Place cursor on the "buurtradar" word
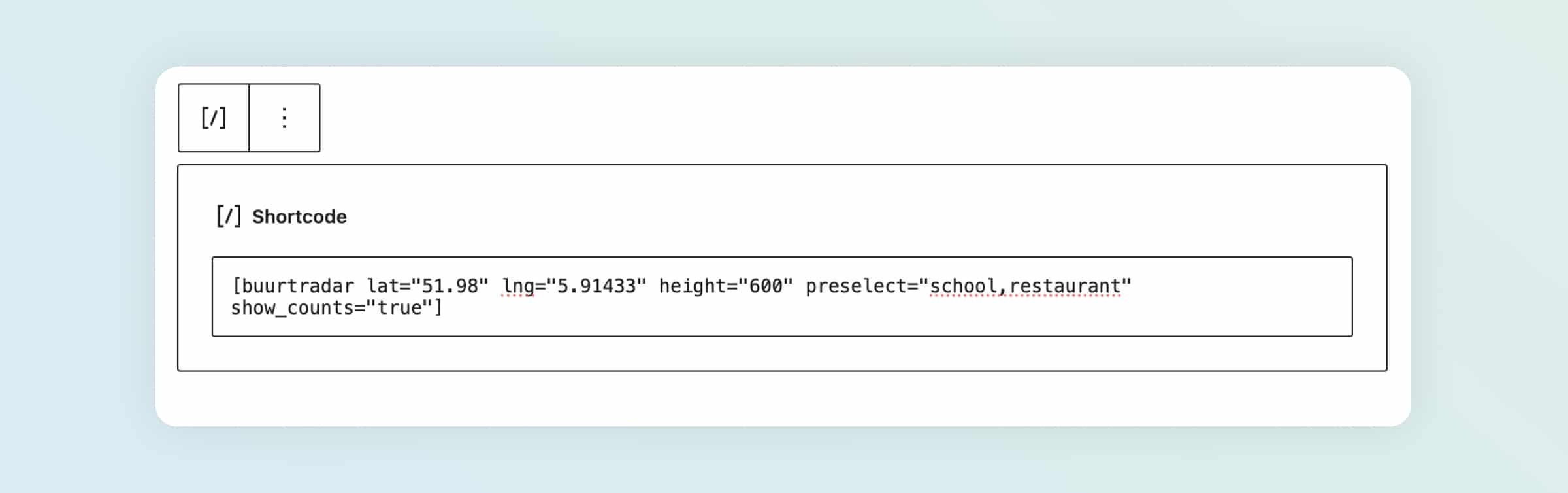This screenshot has width=1568, height=493. pyautogui.click(x=298, y=286)
